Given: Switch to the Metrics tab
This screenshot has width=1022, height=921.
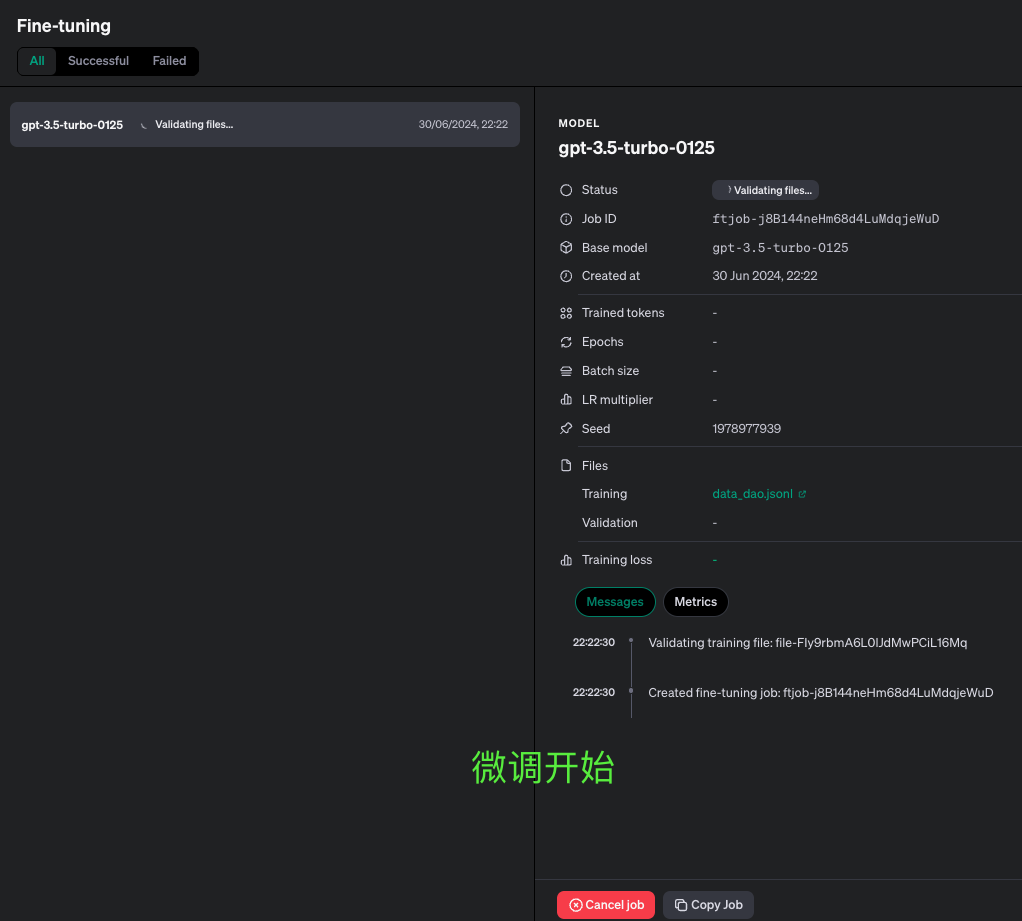Looking at the screenshot, I should pos(695,602).
